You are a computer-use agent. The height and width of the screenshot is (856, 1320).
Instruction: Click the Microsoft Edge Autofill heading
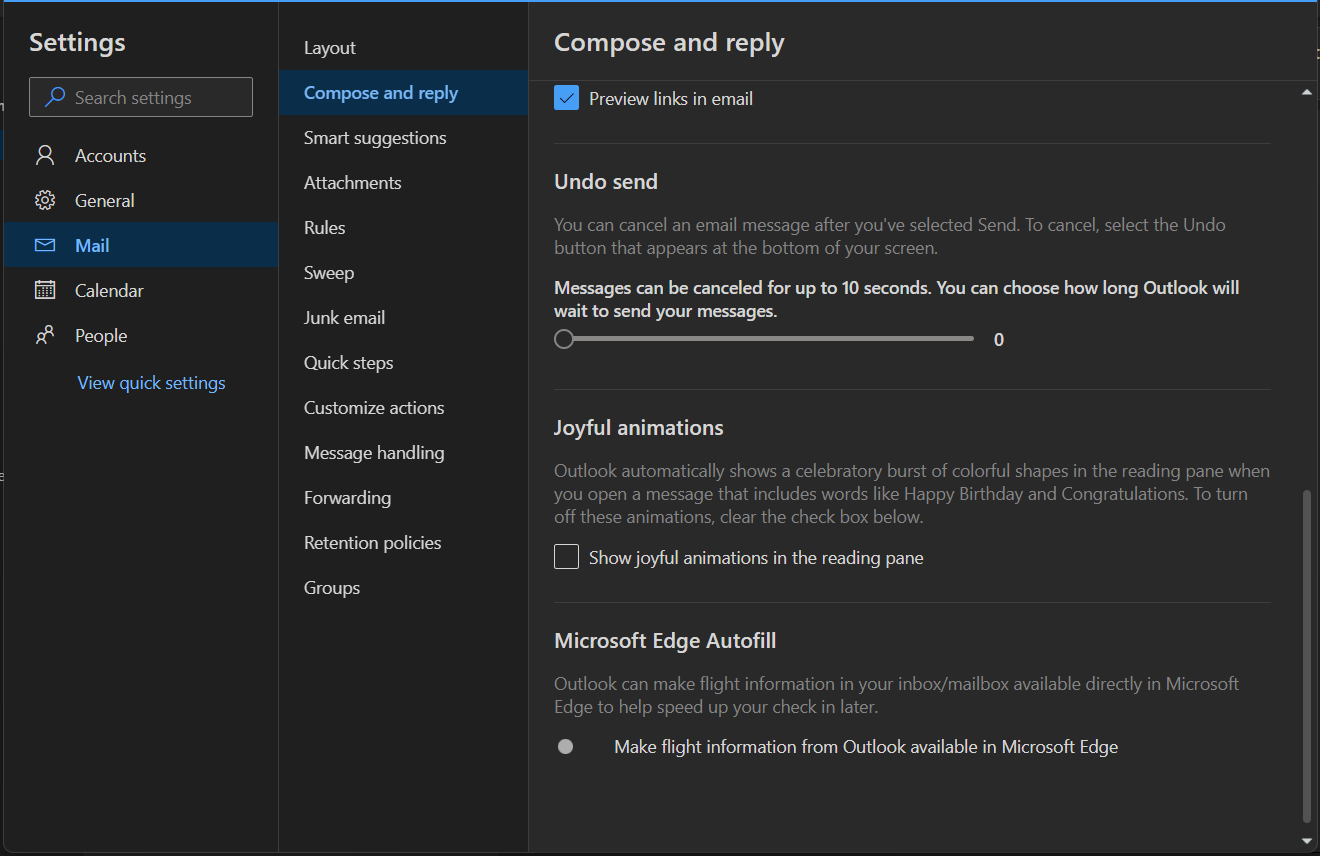point(665,640)
